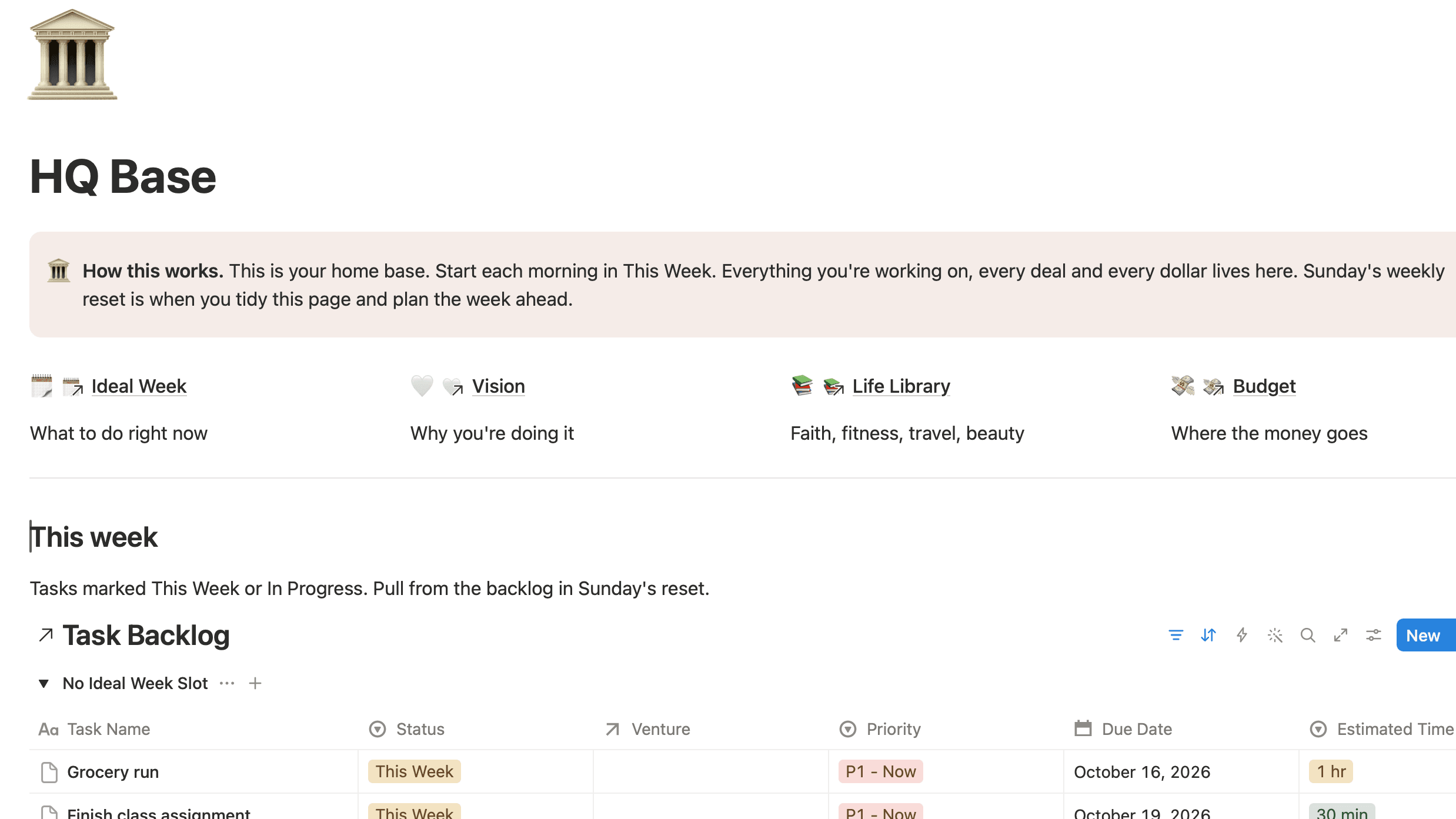Click the empty Venture cell for Grocery run
This screenshot has height=819, width=1456.
(x=710, y=771)
